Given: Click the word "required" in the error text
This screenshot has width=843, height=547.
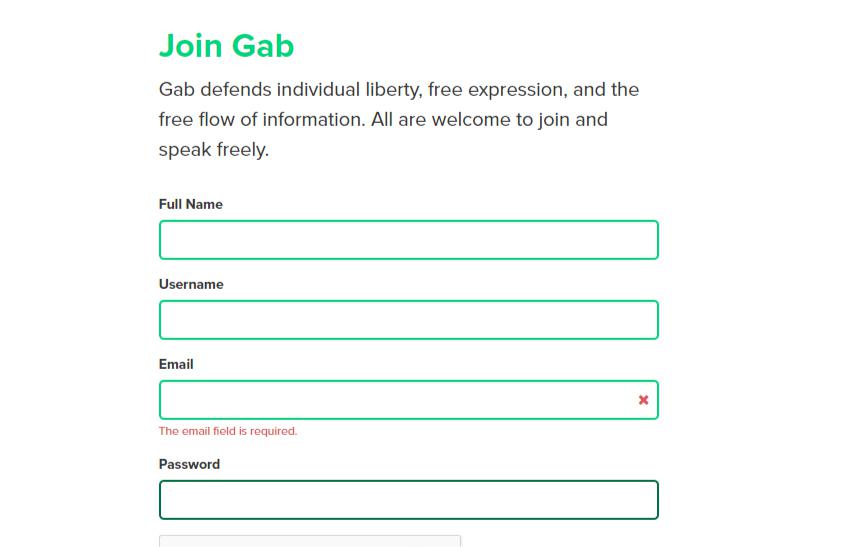Looking at the screenshot, I should tap(275, 431).
